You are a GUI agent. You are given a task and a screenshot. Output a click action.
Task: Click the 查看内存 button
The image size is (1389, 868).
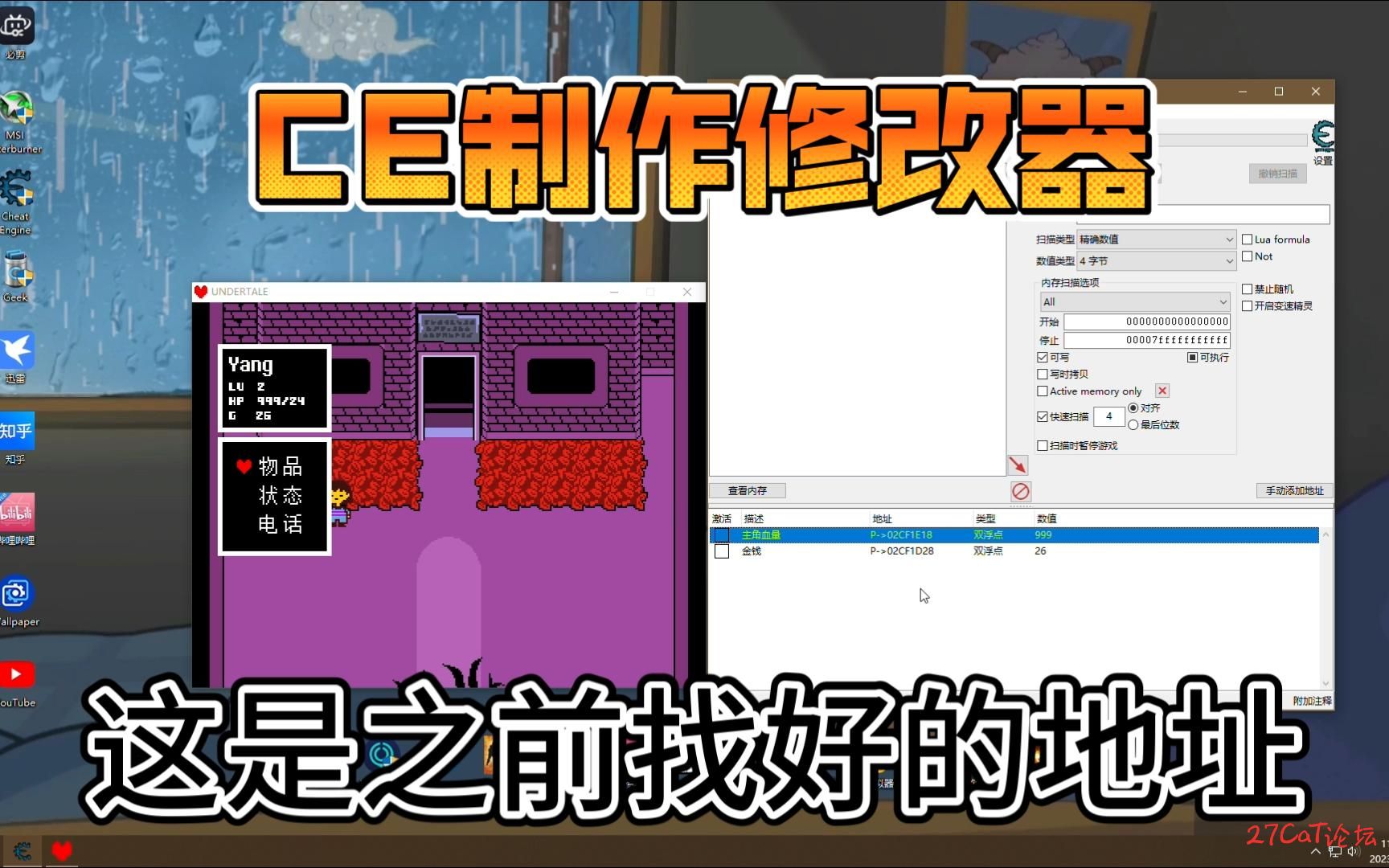[748, 490]
